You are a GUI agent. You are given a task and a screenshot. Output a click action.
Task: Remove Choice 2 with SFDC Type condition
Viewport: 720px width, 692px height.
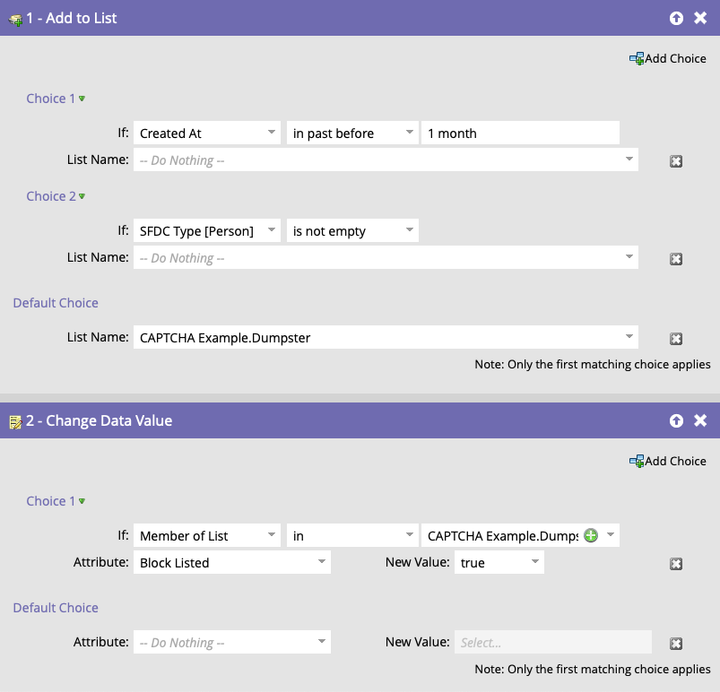[676, 259]
